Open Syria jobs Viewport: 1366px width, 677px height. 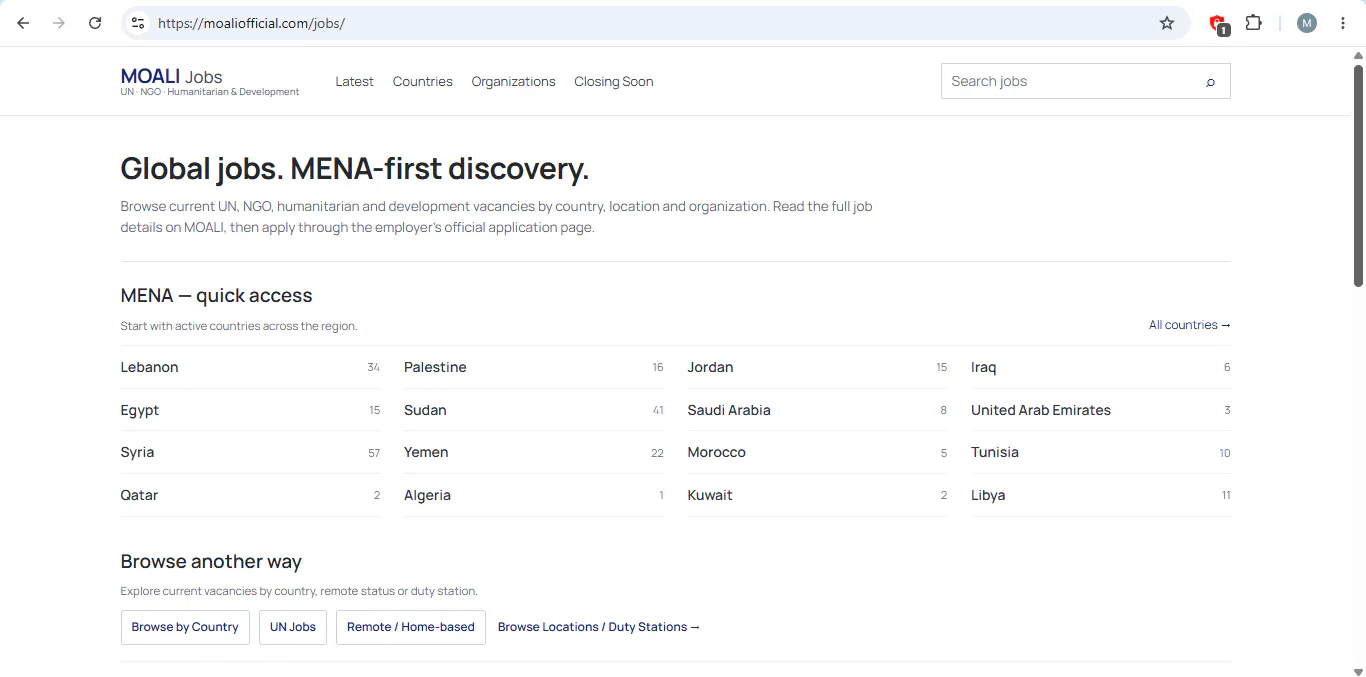[x=250, y=453]
